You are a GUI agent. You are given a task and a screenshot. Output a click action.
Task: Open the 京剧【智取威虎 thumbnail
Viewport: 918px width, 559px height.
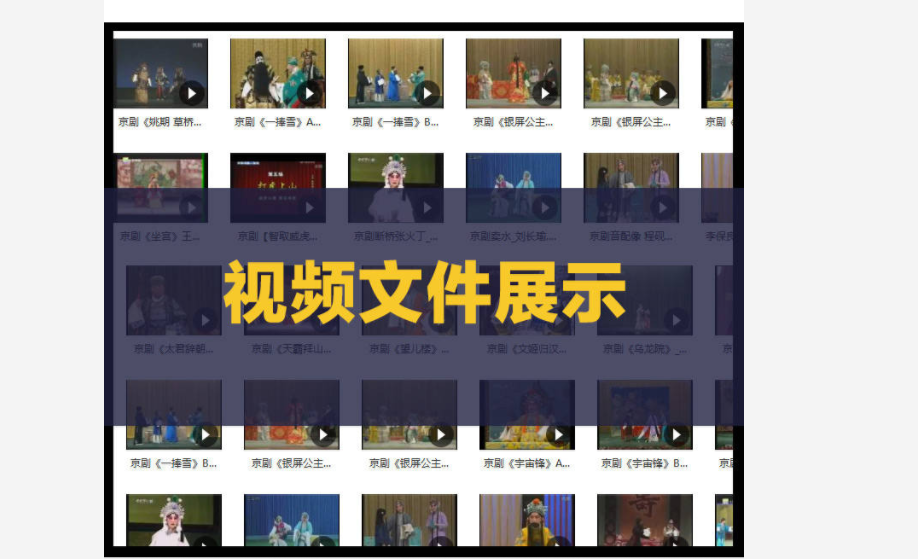click(278, 188)
